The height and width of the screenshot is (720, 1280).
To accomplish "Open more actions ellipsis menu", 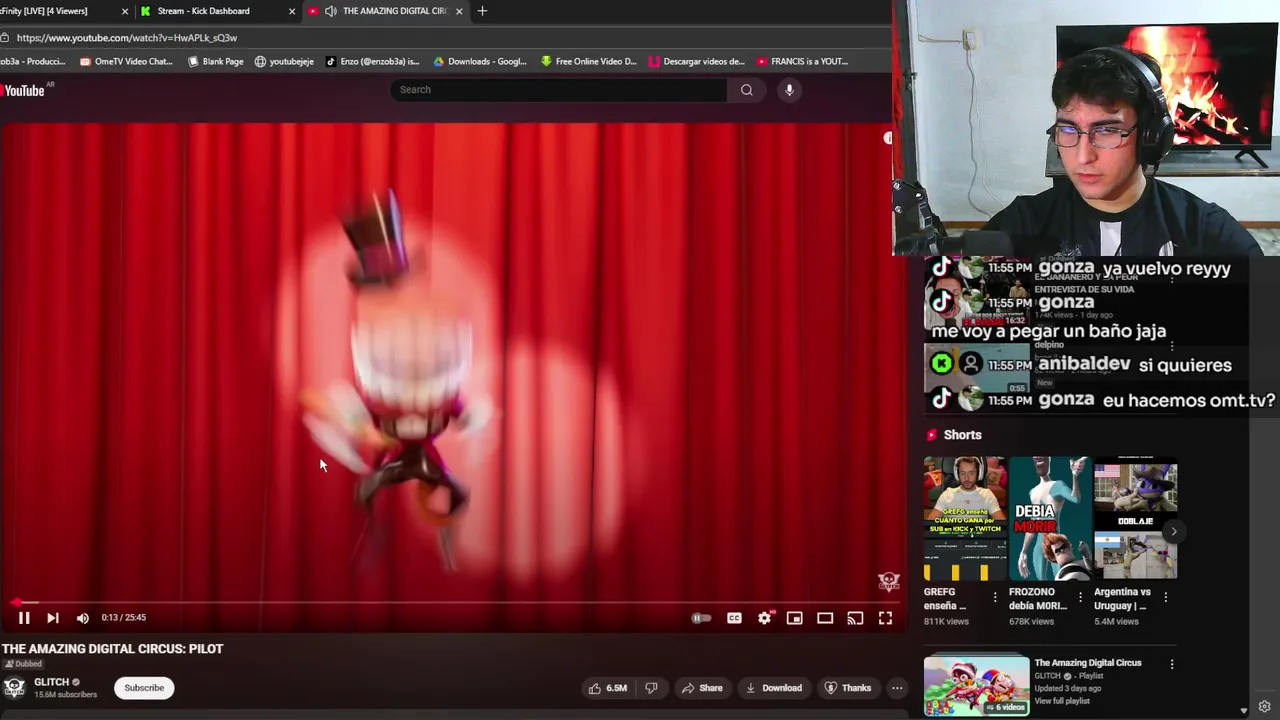I will coord(897,688).
